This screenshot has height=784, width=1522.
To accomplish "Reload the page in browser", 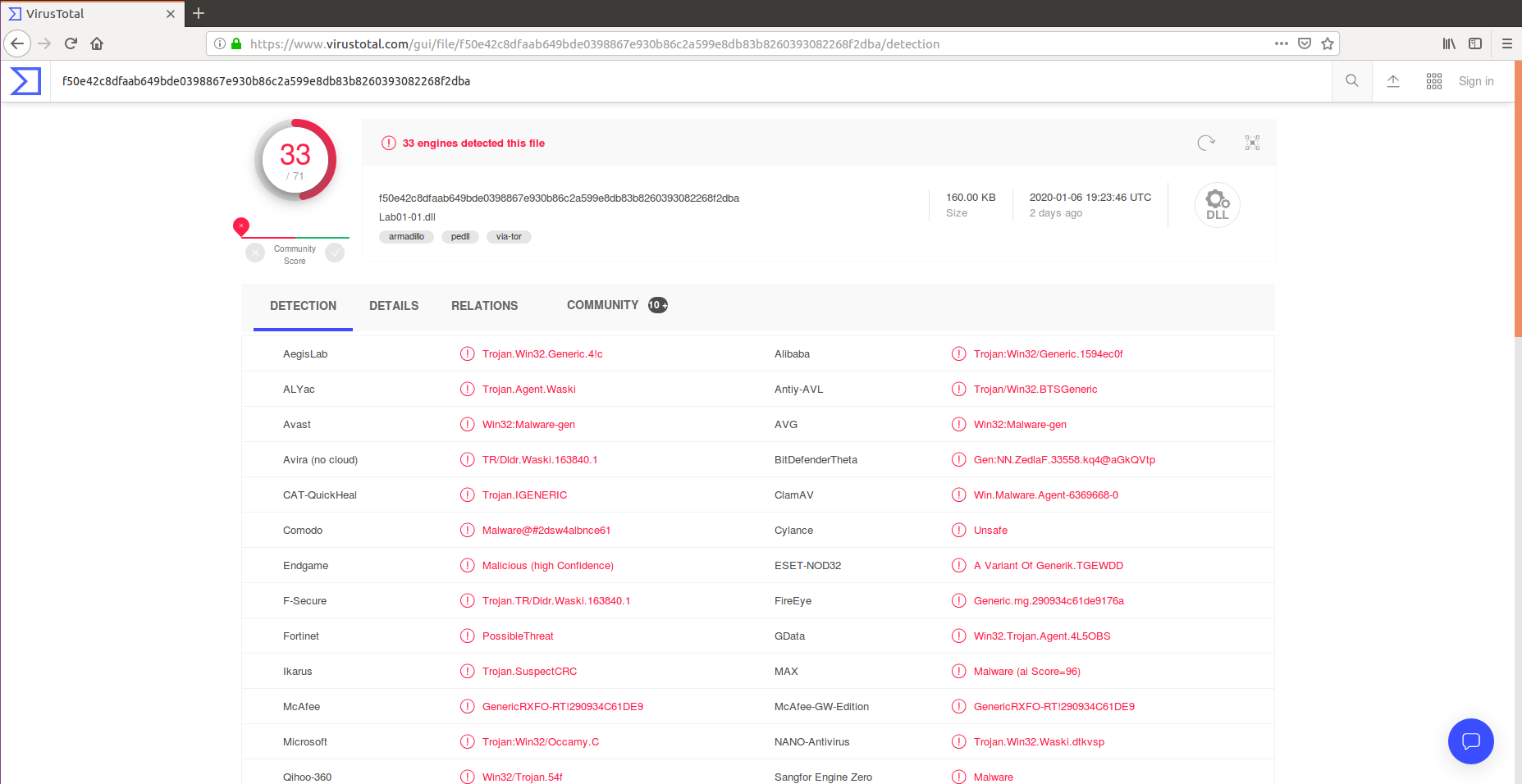I will (71, 43).
